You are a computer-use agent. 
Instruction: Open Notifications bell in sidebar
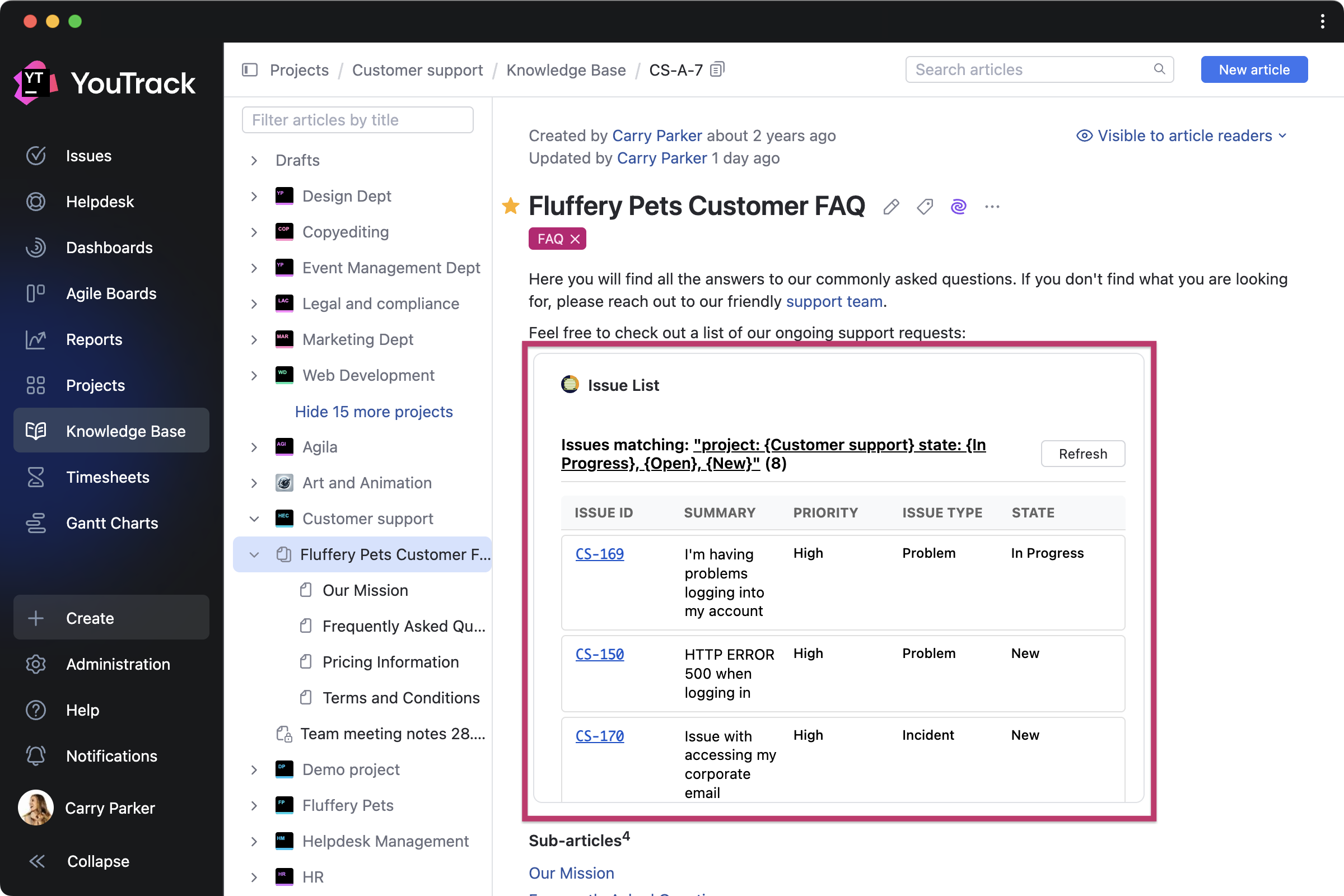pos(36,755)
